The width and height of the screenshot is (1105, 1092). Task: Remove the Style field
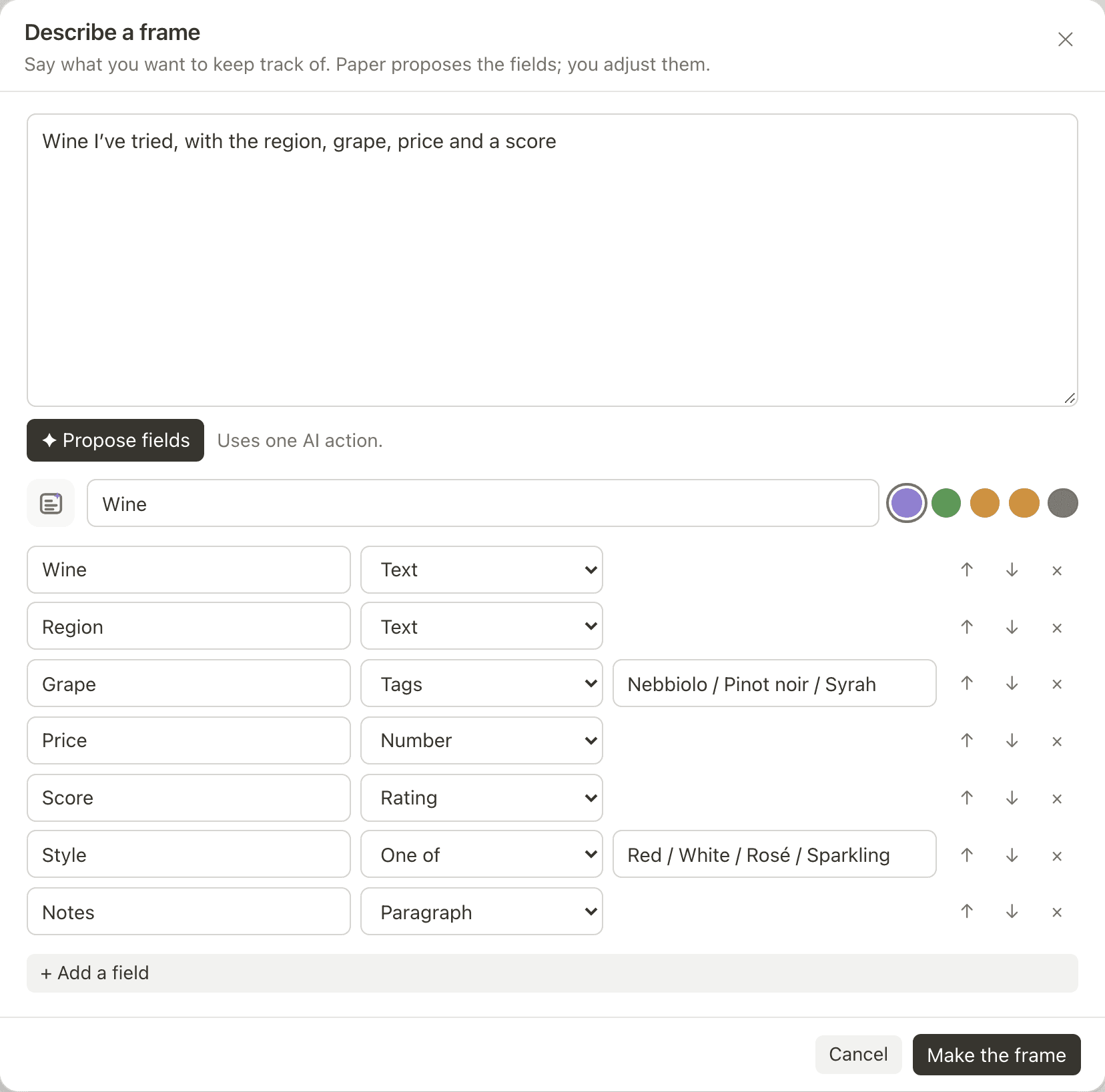(1057, 856)
